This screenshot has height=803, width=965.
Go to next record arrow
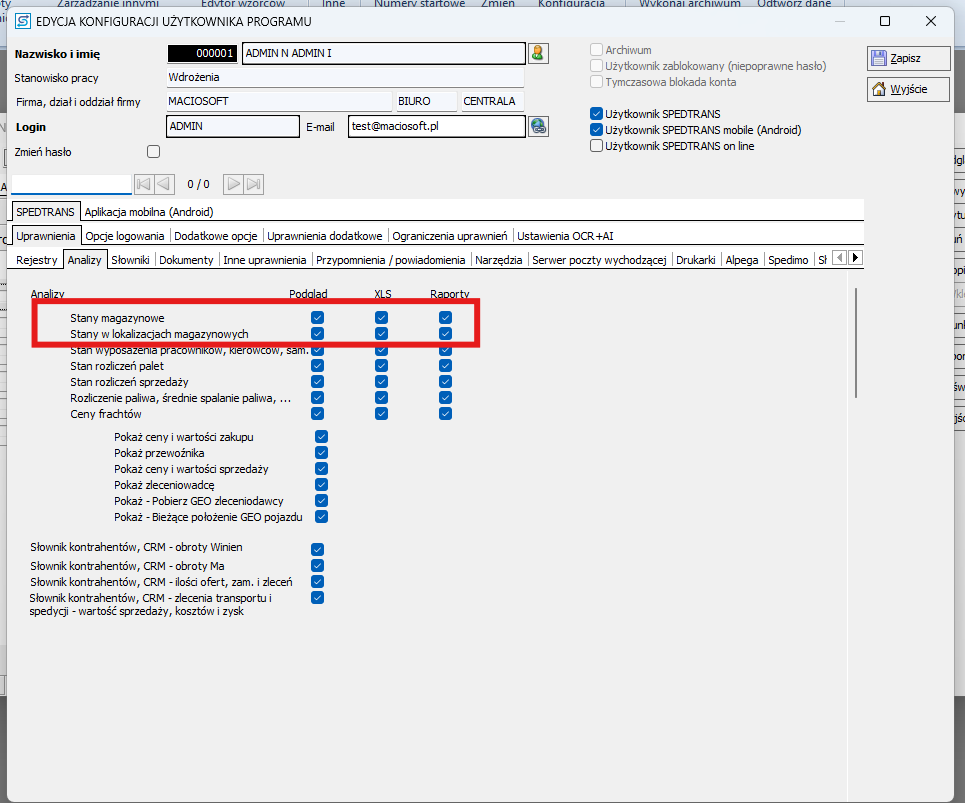(x=233, y=184)
